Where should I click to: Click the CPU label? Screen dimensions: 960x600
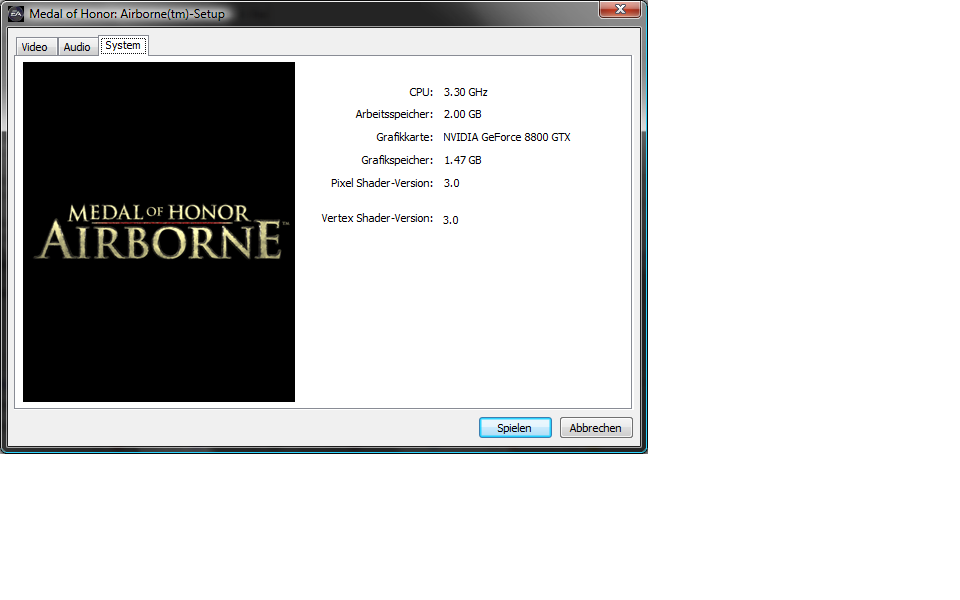[x=421, y=92]
